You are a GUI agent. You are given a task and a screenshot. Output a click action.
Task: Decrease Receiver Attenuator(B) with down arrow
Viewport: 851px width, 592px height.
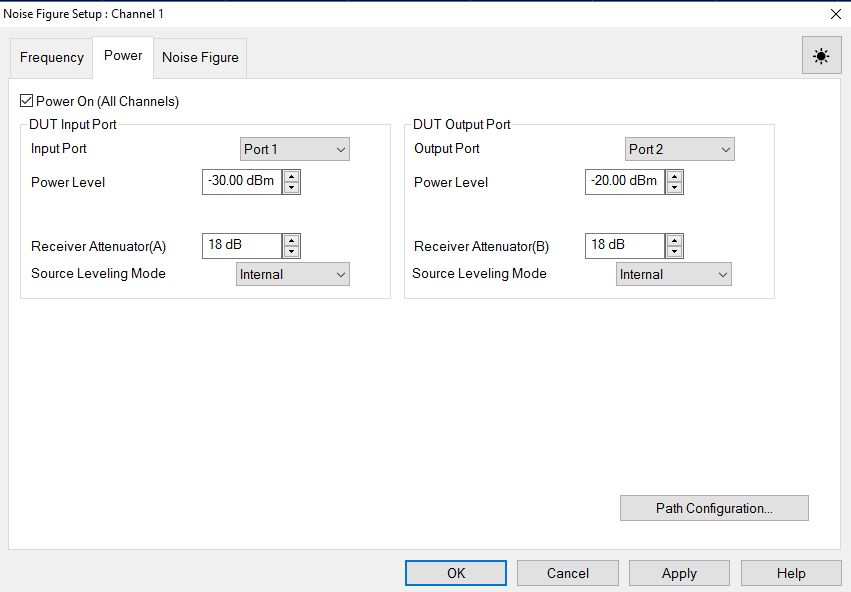pos(674,251)
